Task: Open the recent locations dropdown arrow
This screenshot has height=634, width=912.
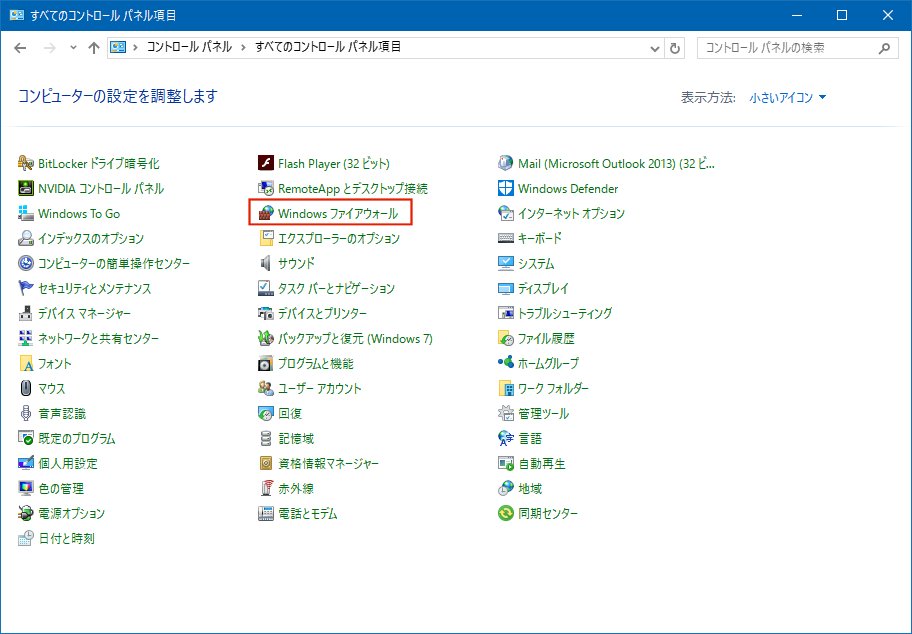Action: (73, 48)
